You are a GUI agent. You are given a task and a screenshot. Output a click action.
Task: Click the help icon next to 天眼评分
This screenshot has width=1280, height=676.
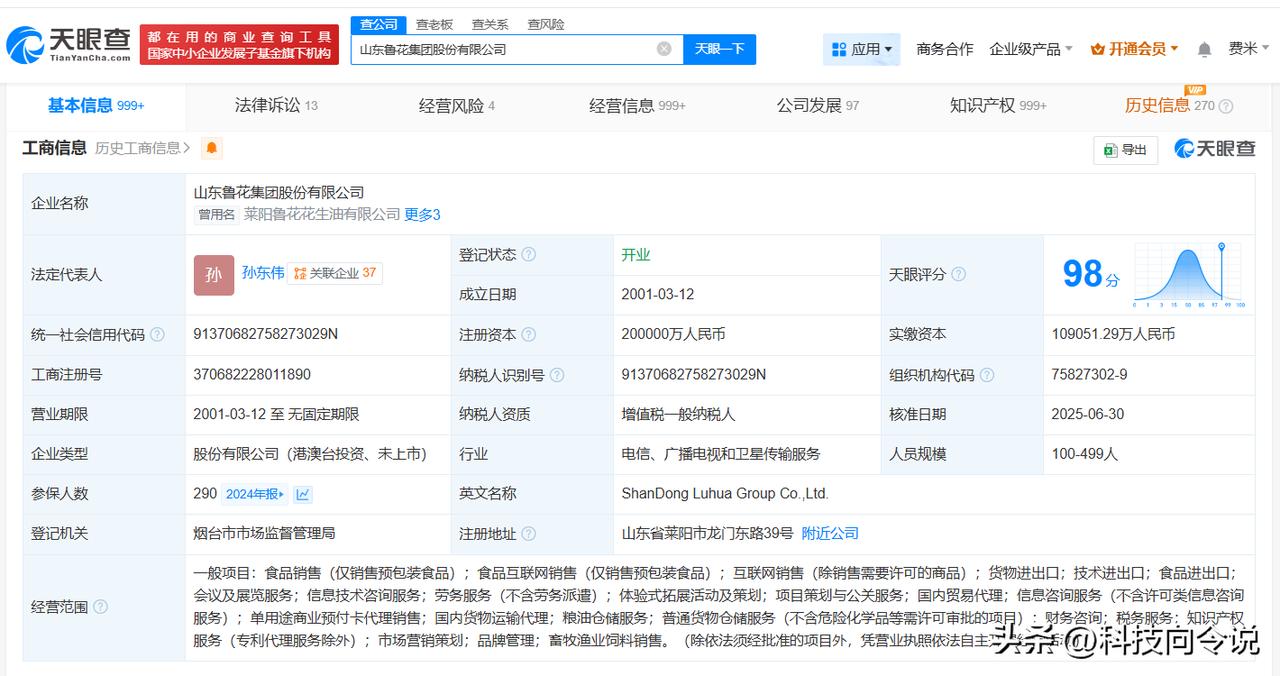click(x=959, y=274)
